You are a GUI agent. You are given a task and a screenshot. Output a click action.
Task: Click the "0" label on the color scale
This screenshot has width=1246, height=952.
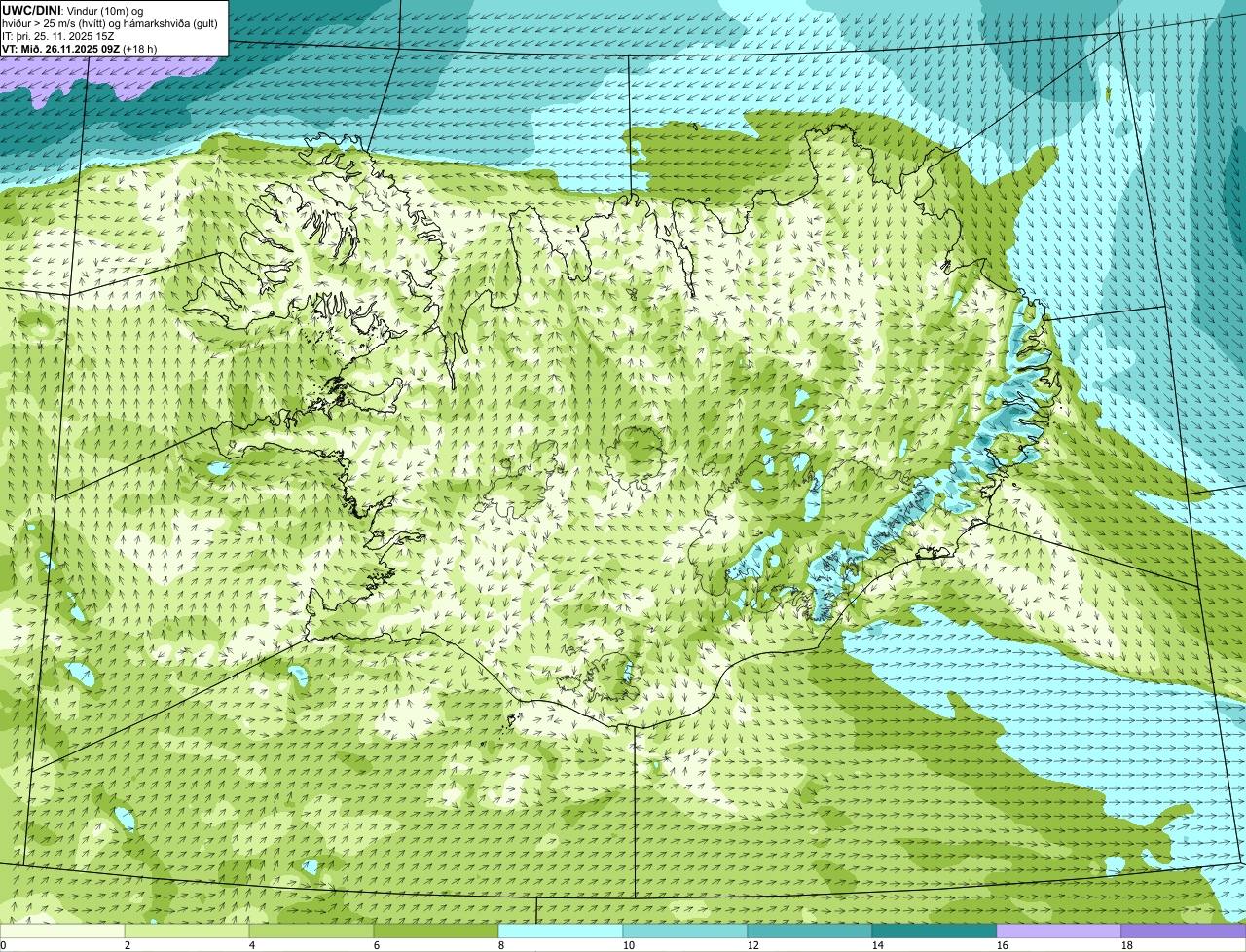4,945
